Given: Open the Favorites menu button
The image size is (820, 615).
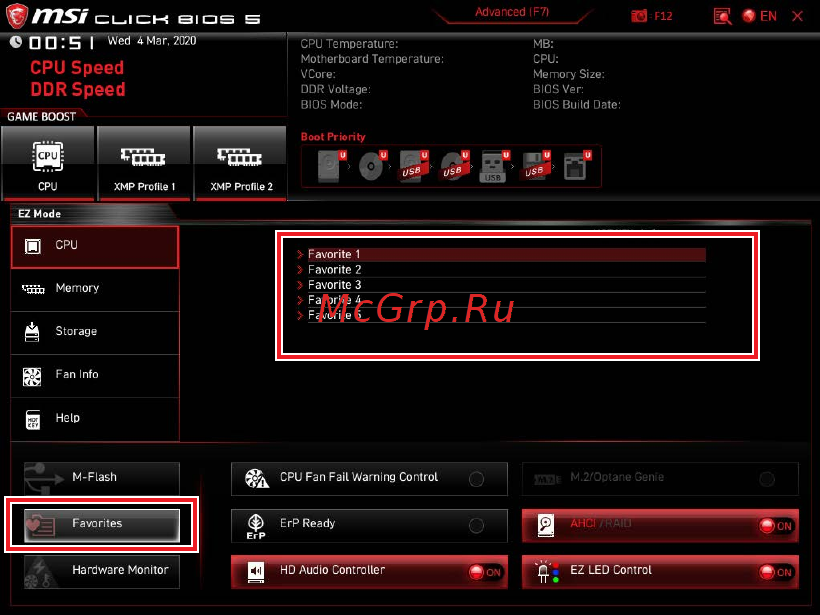Looking at the screenshot, I should tap(102, 524).
